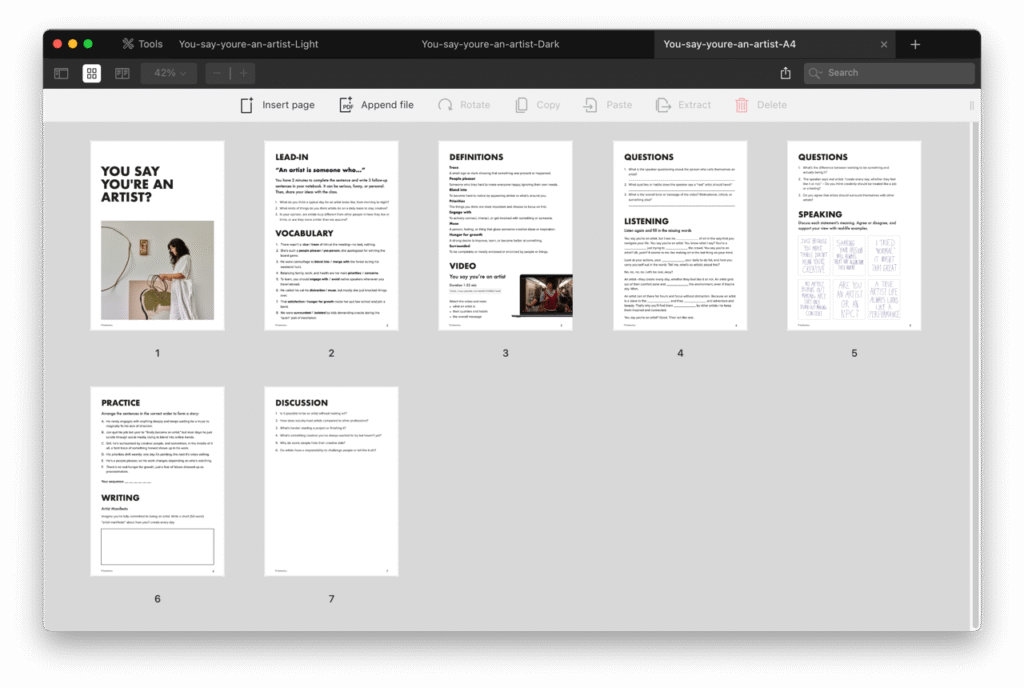Rotate the selected page
1024x688 pixels.
point(463,105)
